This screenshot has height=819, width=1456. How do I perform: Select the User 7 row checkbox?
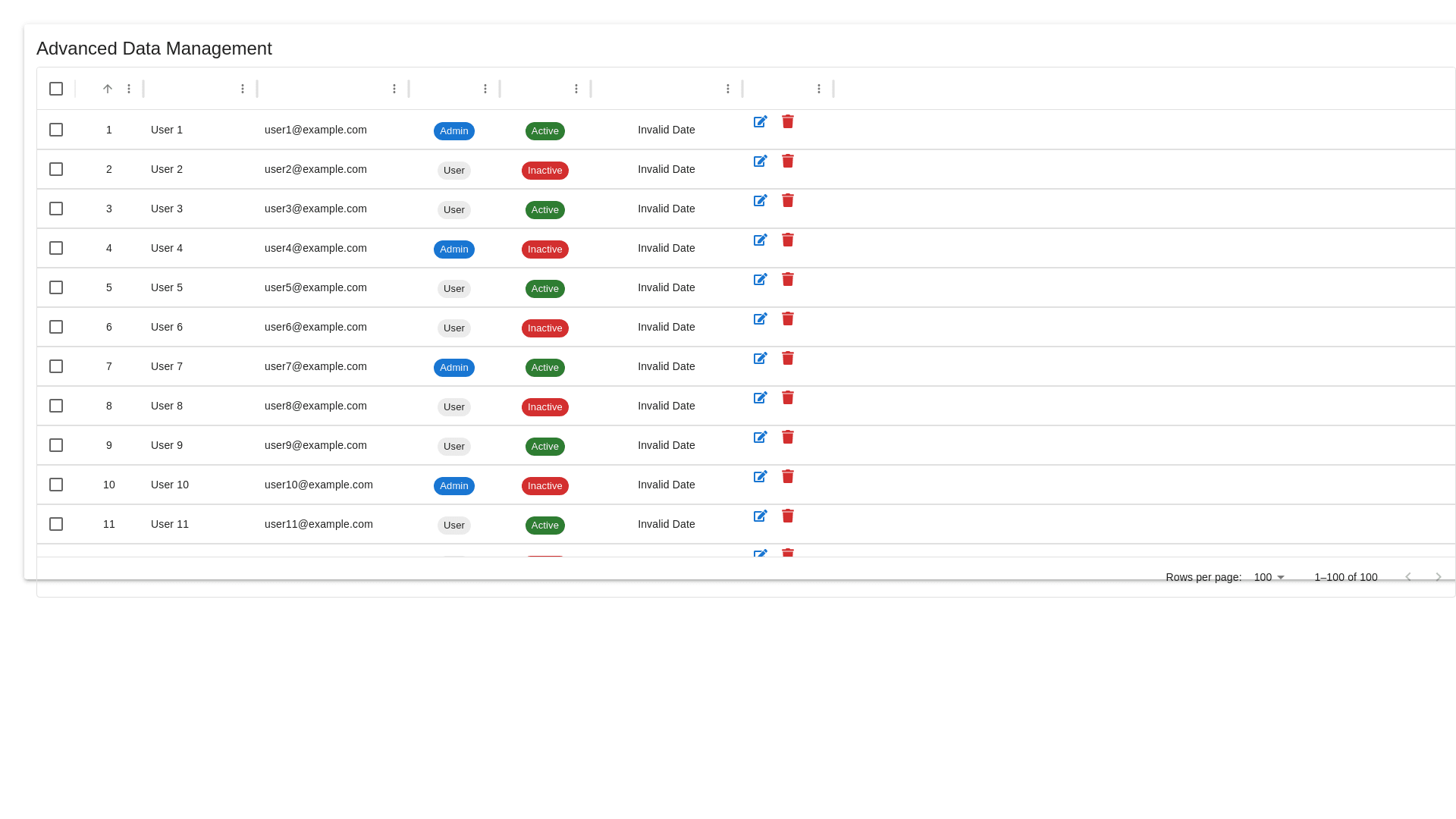coord(56,366)
